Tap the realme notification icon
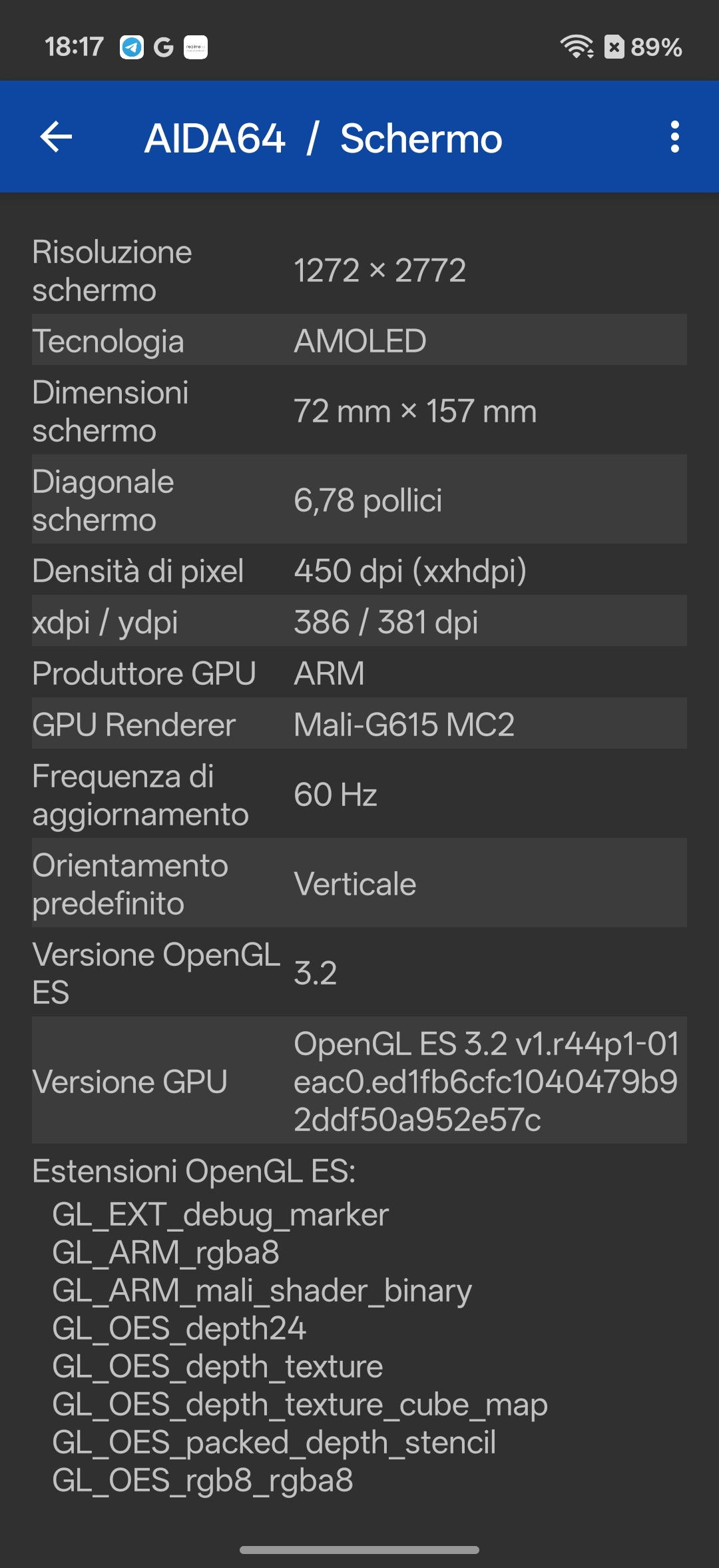This screenshot has height=1568, width=719. tap(196, 47)
